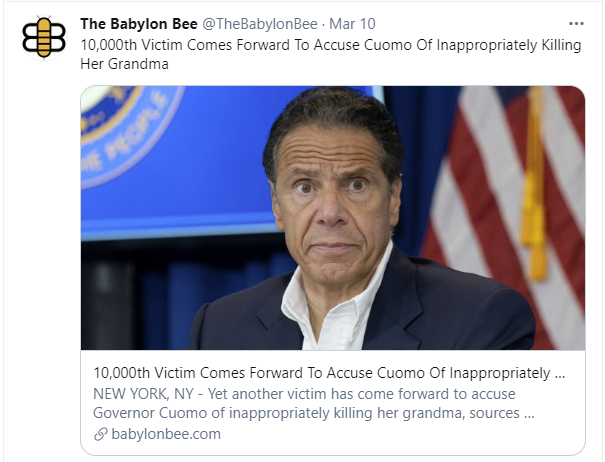605x462 pixels.
Task: Click the word "Grandma" in the tweet text
Action: [138, 63]
